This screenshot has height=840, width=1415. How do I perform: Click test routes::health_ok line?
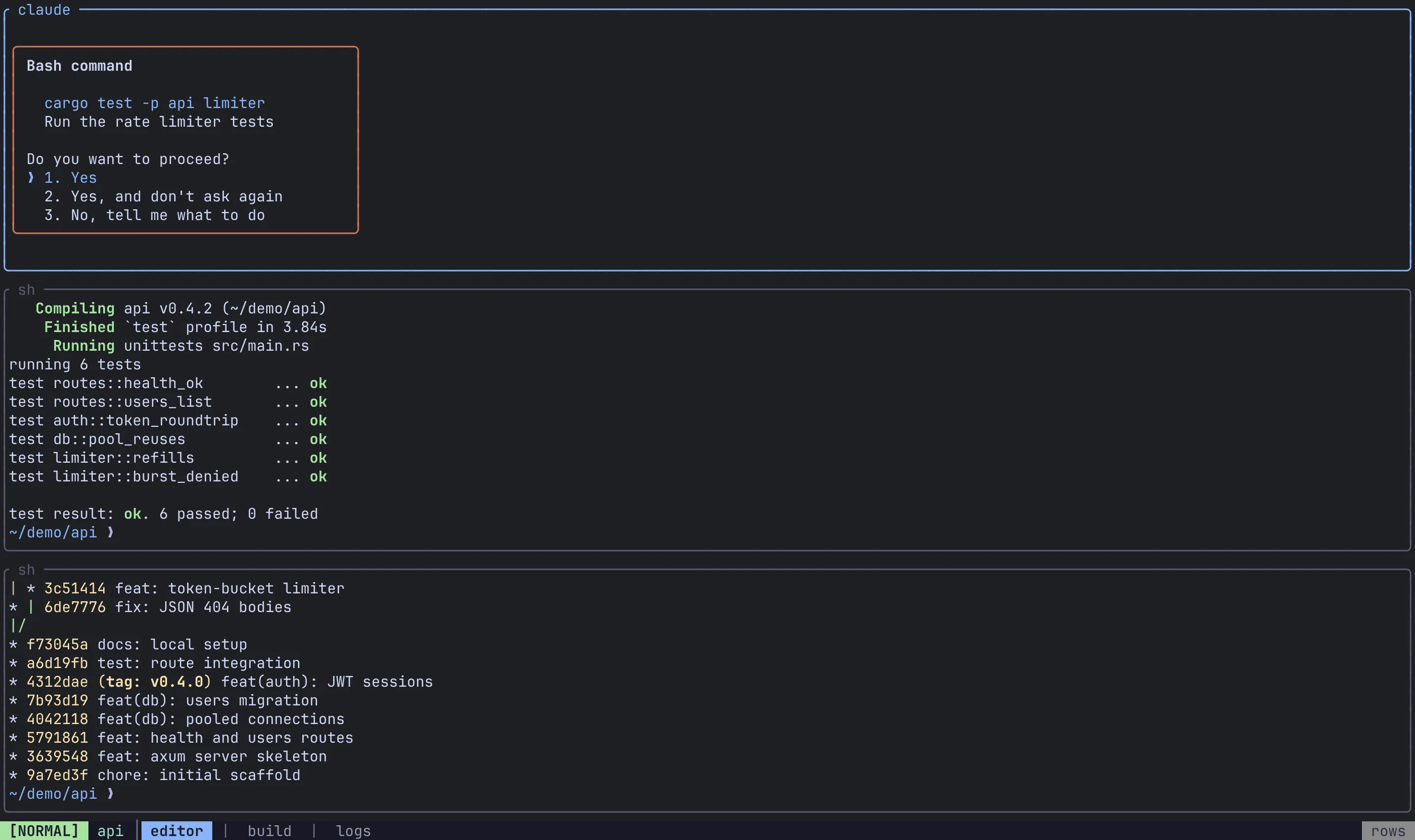(168, 383)
